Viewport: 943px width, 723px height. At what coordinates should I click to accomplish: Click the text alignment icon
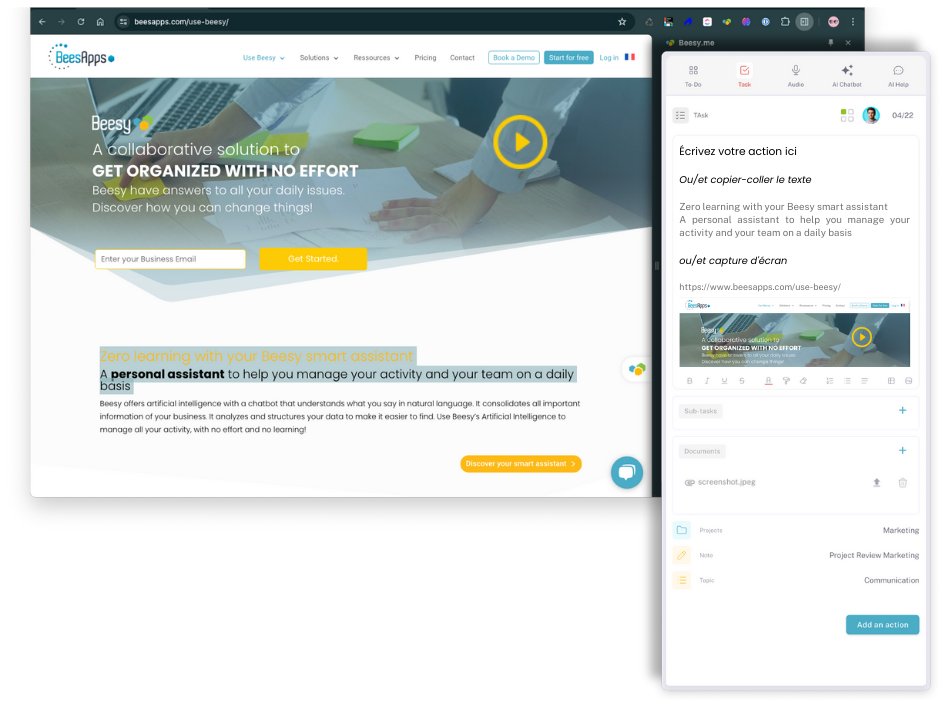pyautogui.click(x=864, y=381)
